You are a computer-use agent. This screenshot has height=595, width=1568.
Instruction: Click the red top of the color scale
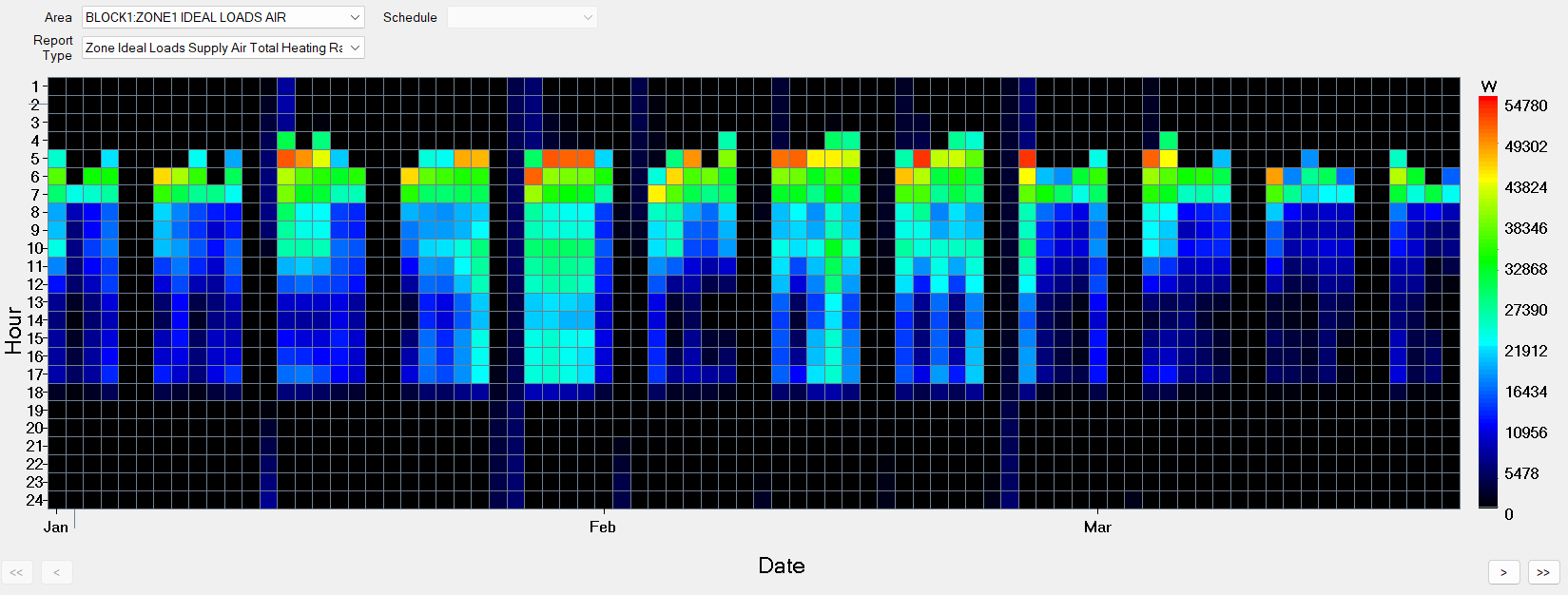pos(1488,105)
